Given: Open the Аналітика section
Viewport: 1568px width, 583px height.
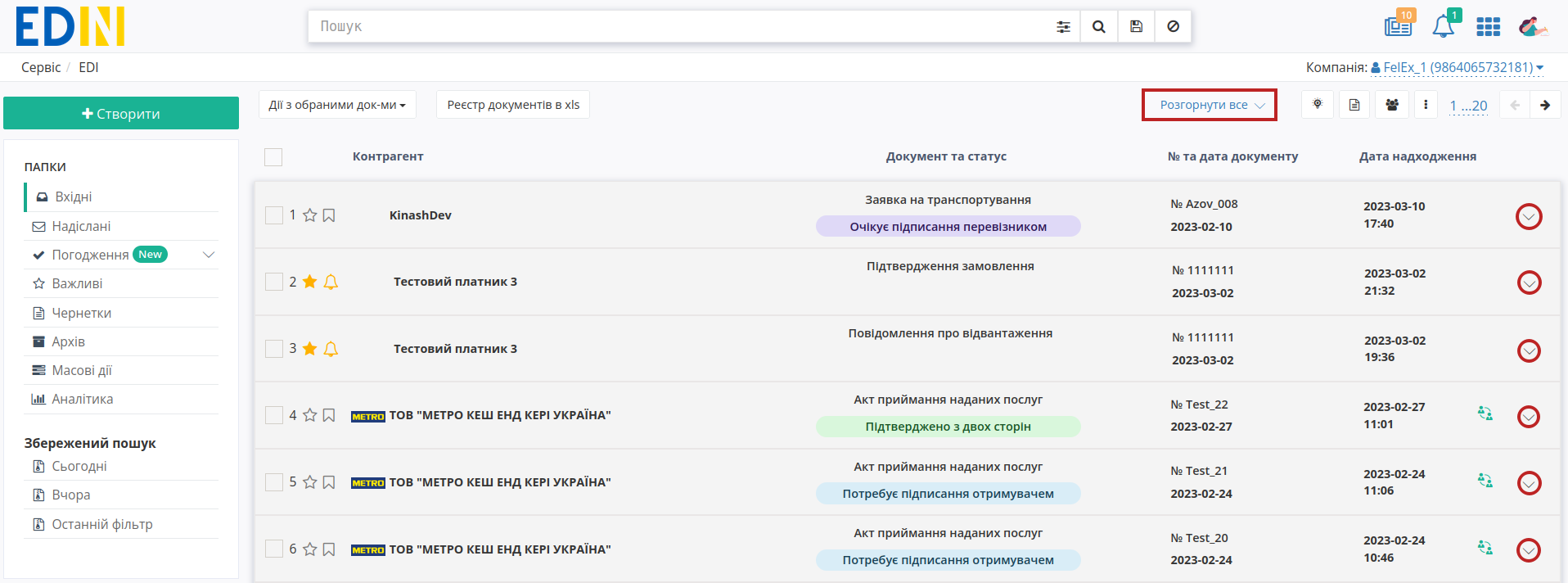Looking at the screenshot, I should click(x=122, y=399).
